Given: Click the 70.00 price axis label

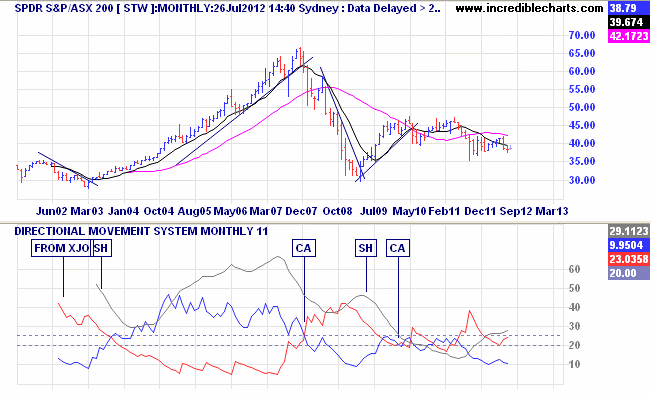Looking at the screenshot, I should (582, 35).
